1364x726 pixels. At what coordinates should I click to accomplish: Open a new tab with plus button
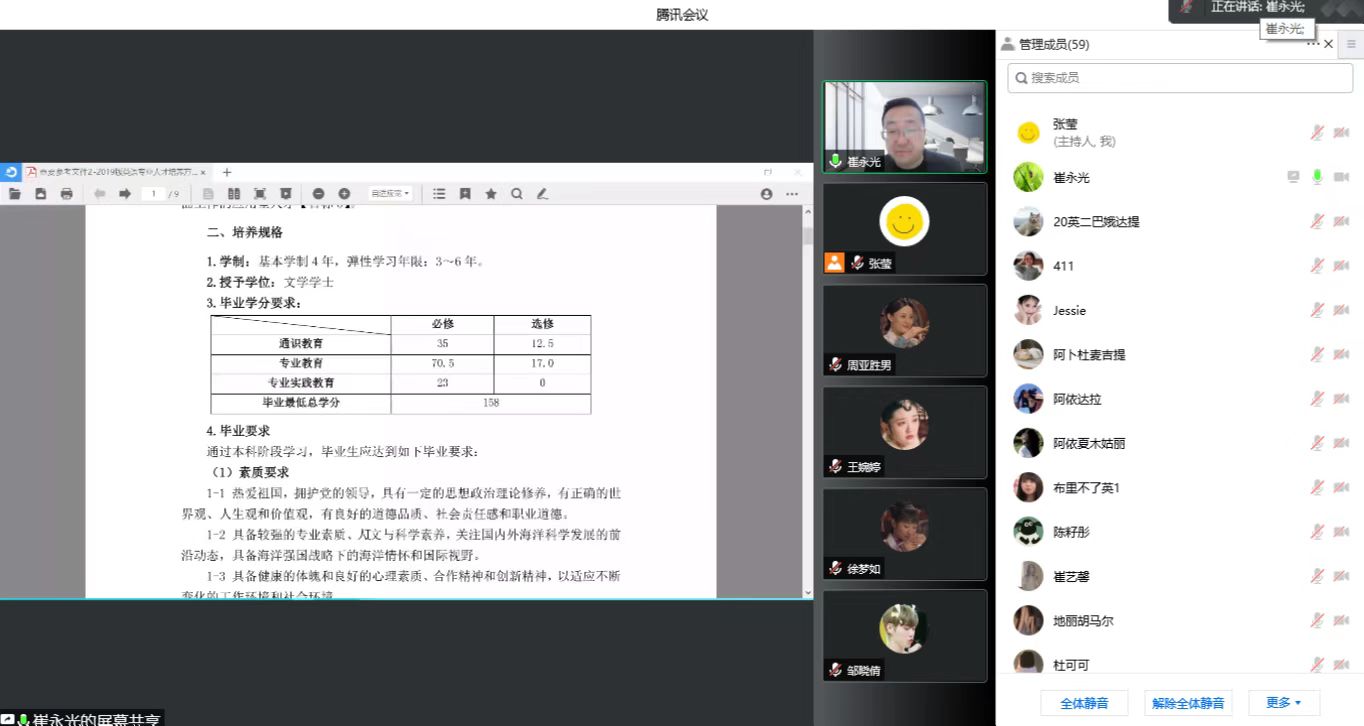(227, 172)
